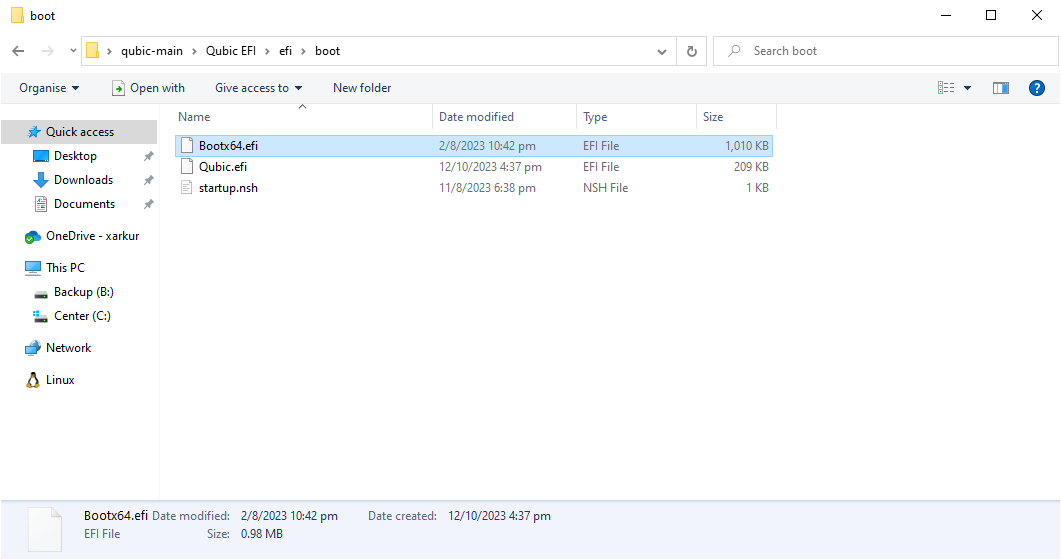Navigate to qubic-main in breadcrumb
1061x560 pixels.
[x=152, y=51]
